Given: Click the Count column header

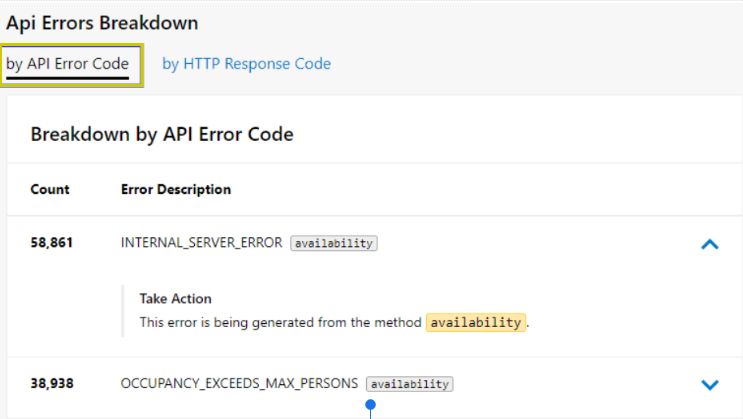Looking at the screenshot, I should tap(50, 189).
